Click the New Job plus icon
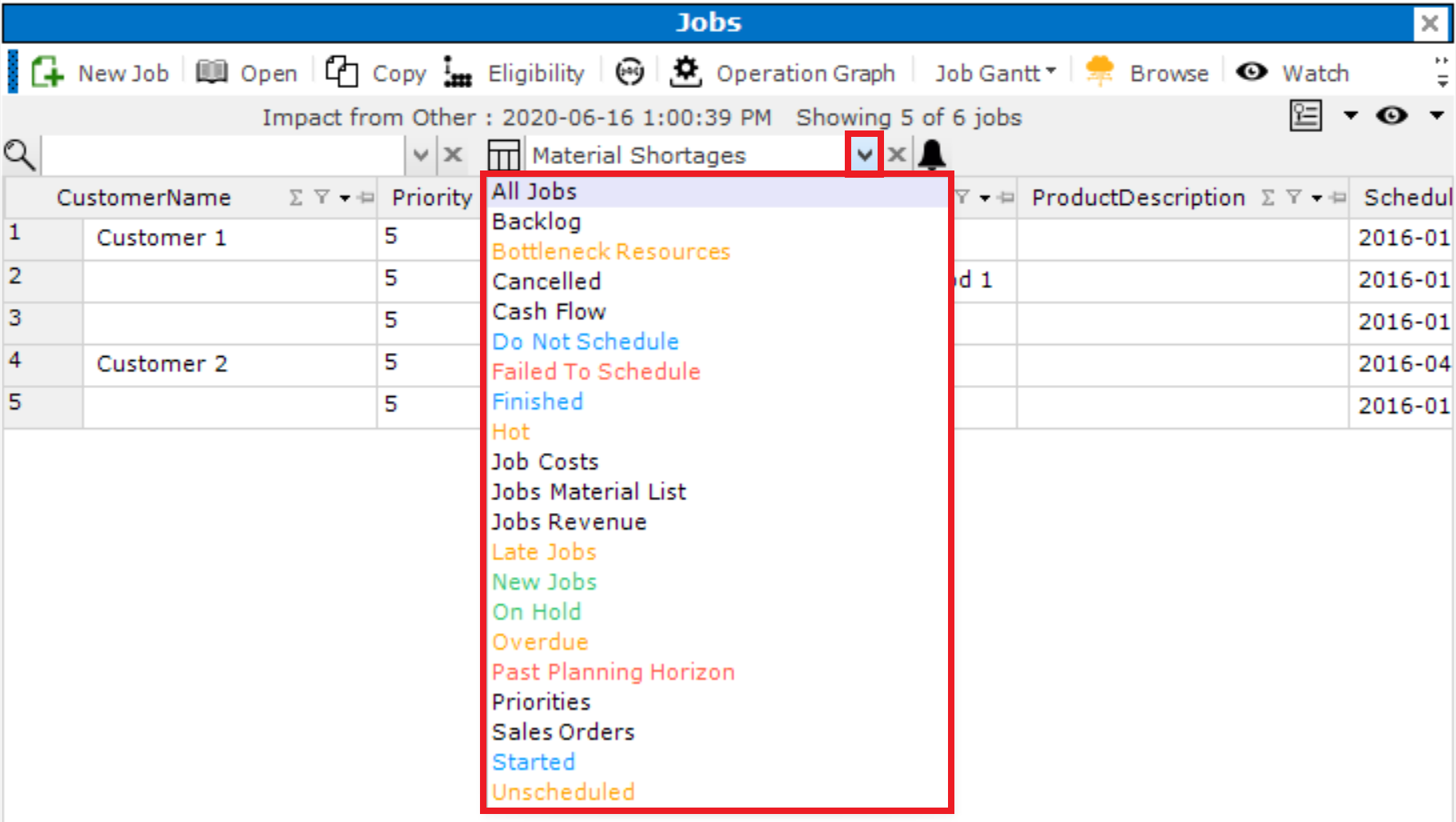The image size is (1456, 822). click(47, 72)
